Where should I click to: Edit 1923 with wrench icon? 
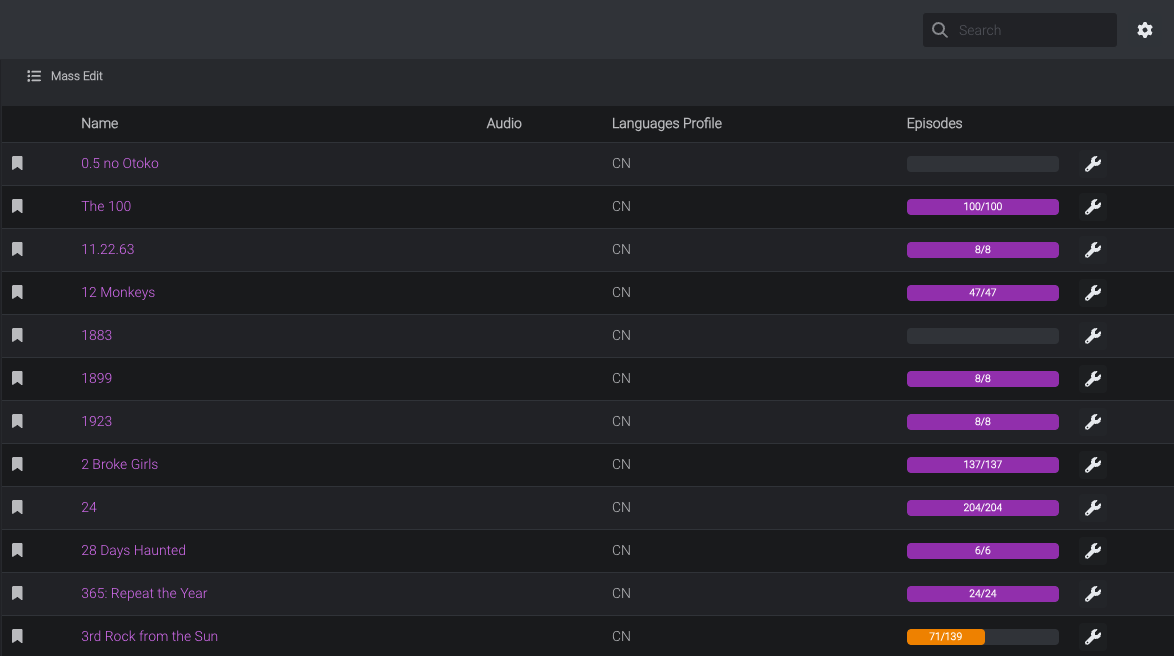(x=1092, y=422)
